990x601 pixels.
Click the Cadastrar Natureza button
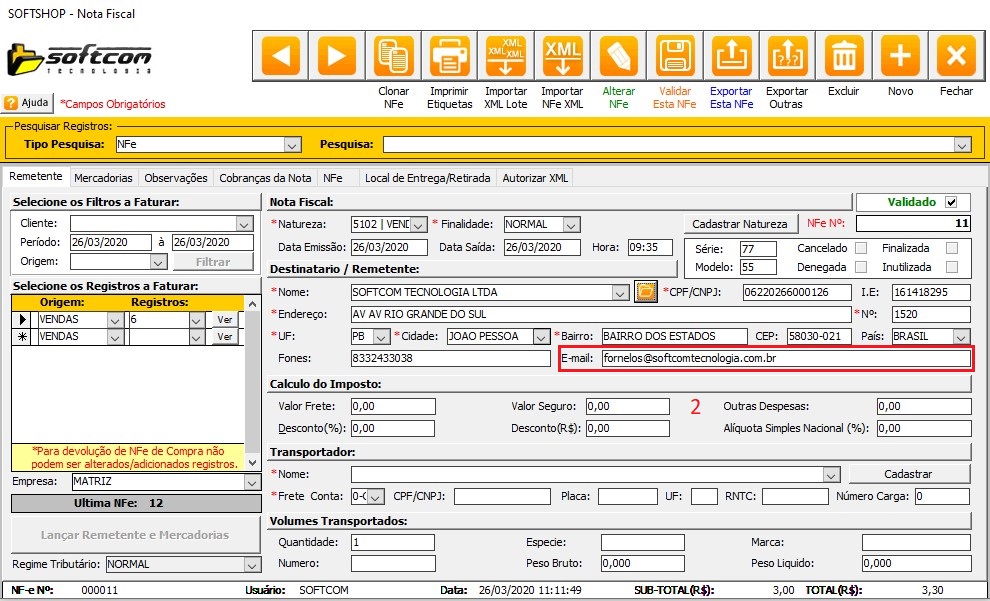click(741, 224)
